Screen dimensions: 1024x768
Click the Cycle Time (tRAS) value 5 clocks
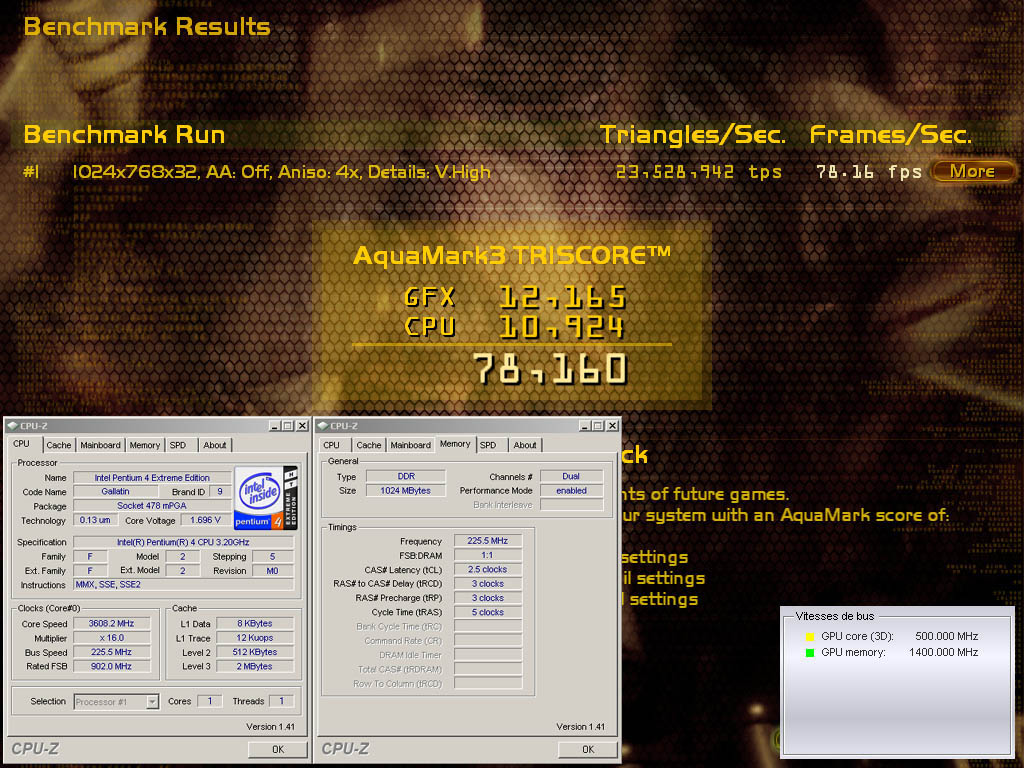tap(488, 613)
